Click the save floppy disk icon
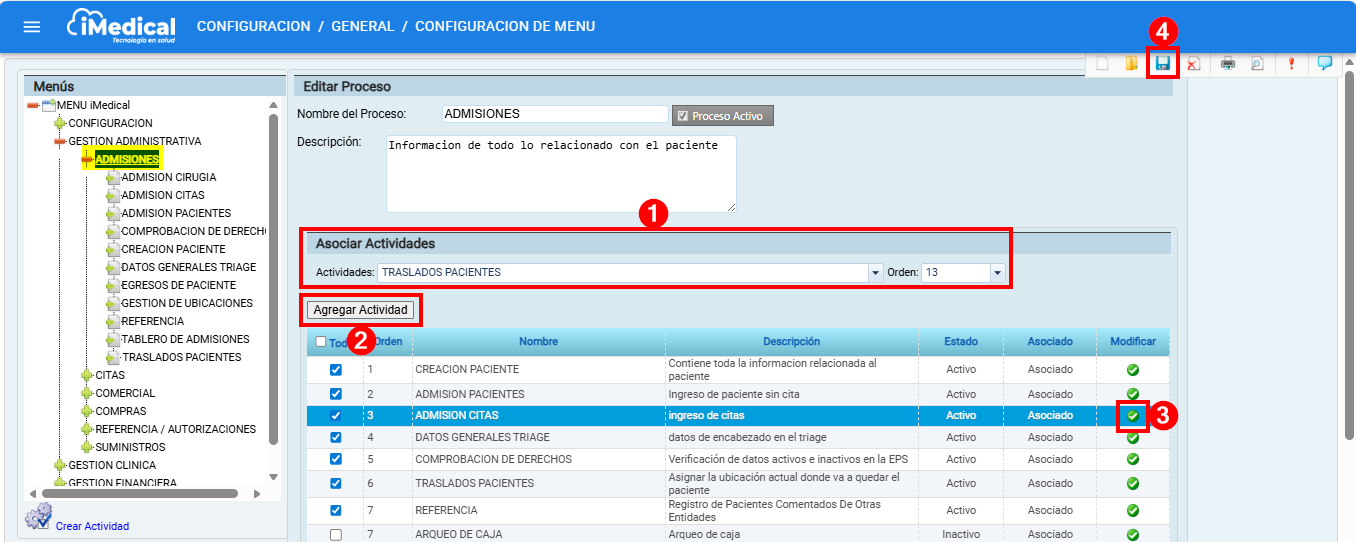The height and width of the screenshot is (542, 1356). pyautogui.click(x=1162, y=63)
